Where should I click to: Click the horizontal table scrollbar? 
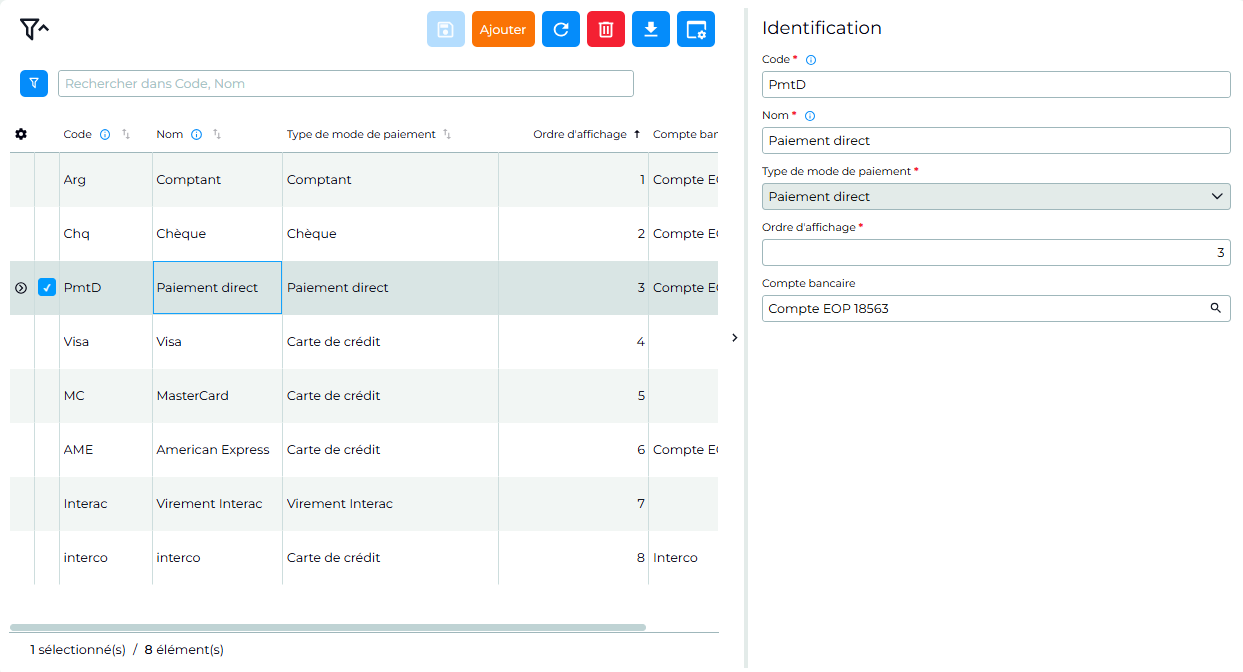(328, 627)
